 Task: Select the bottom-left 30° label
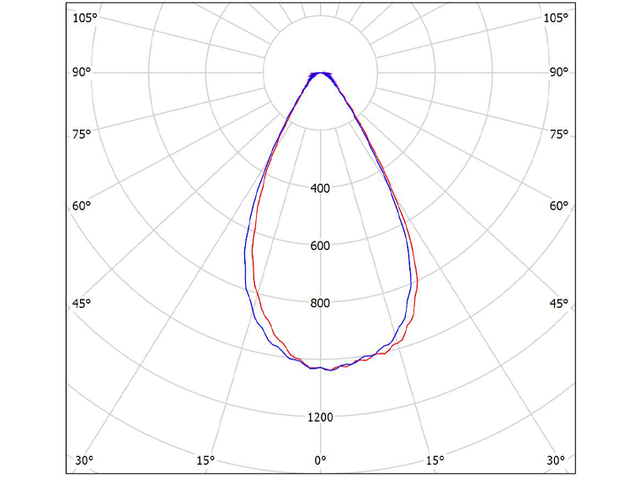[85, 460]
